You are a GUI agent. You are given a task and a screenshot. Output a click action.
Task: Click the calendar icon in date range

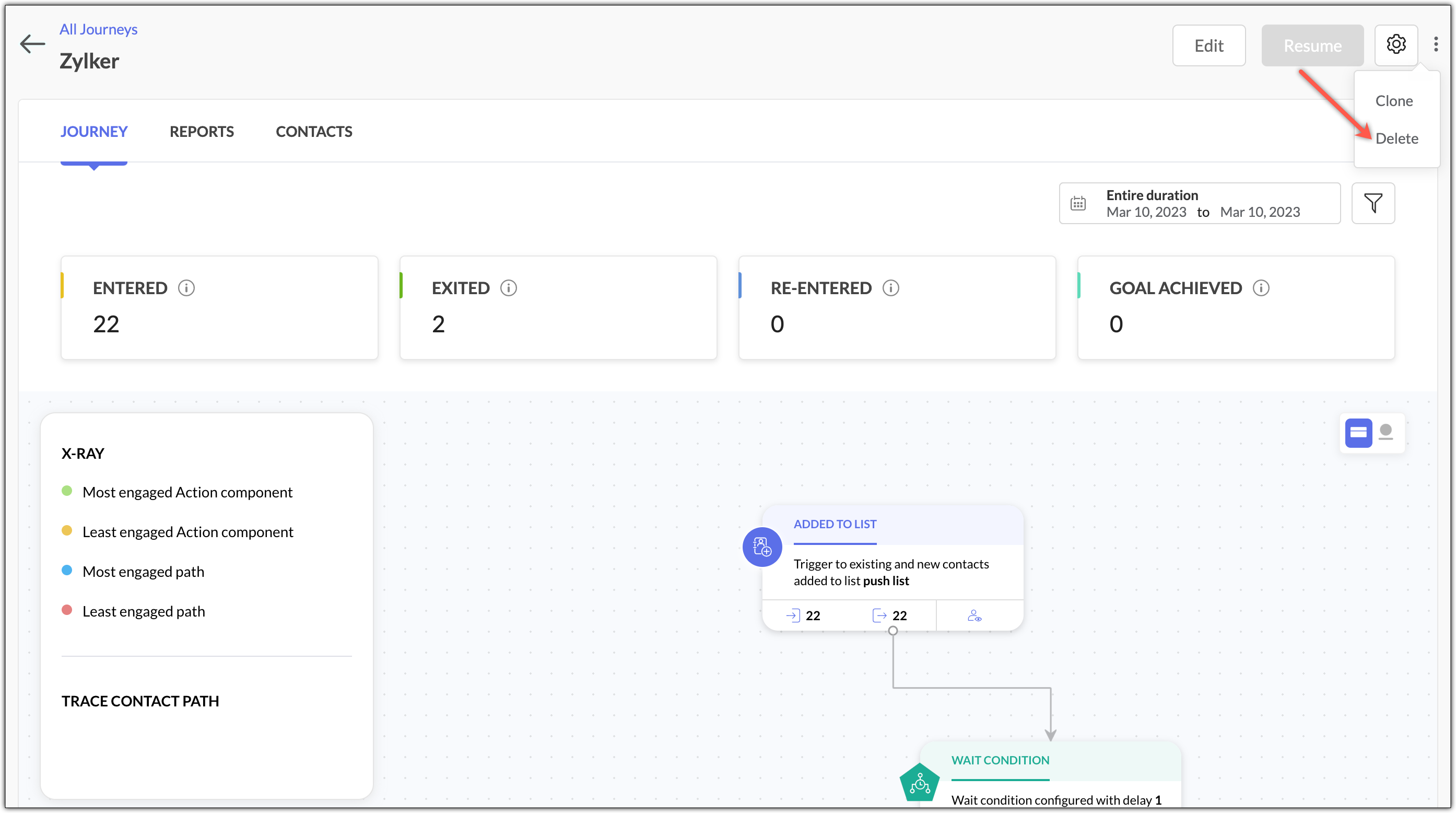click(x=1078, y=203)
